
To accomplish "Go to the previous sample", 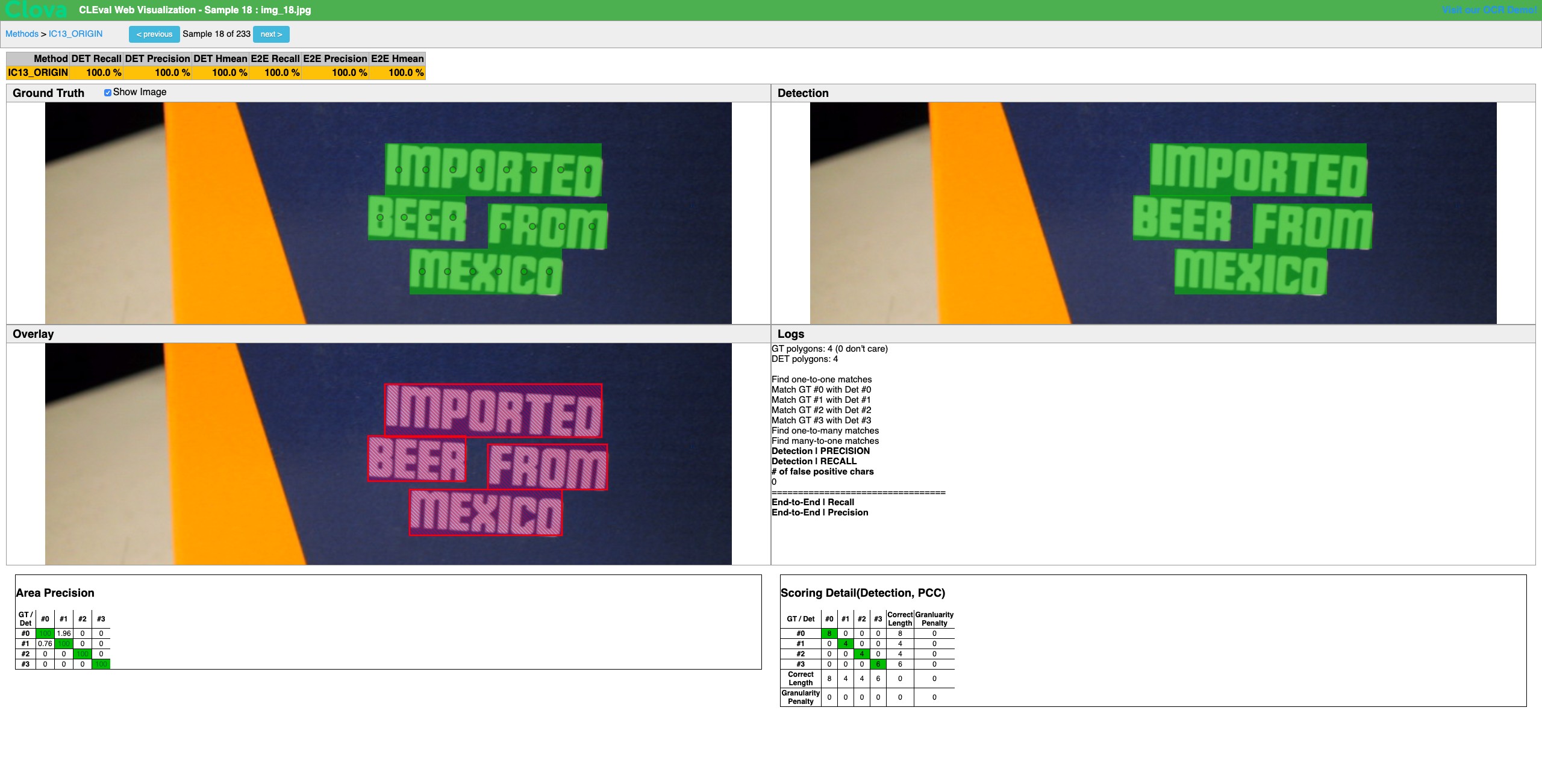I will coord(154,34).
